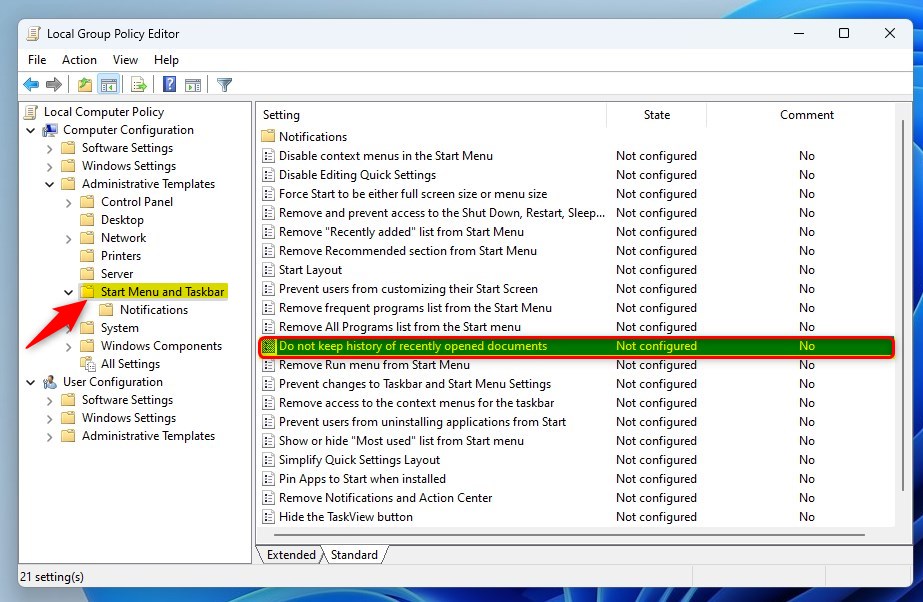Image resolution: width=923 pixels, height=602 pixels.
Task: Toggle the Show/Hide Action Pane icon
Action: (192, 85)
